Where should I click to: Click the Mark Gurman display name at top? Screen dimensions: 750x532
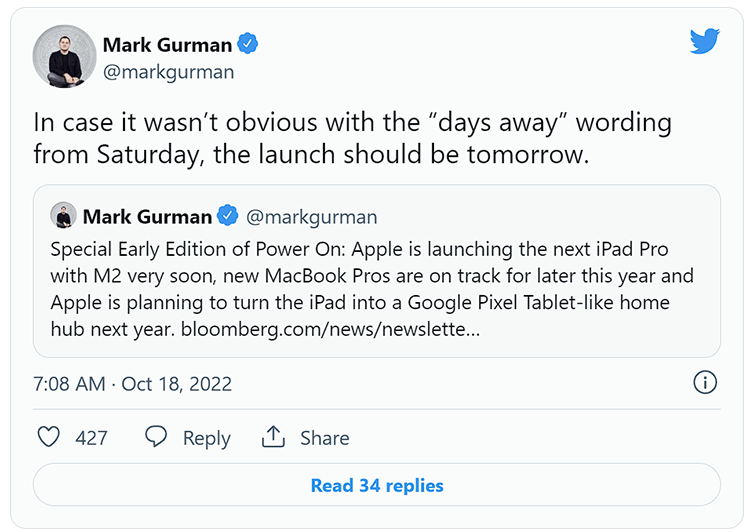(167, 45)
